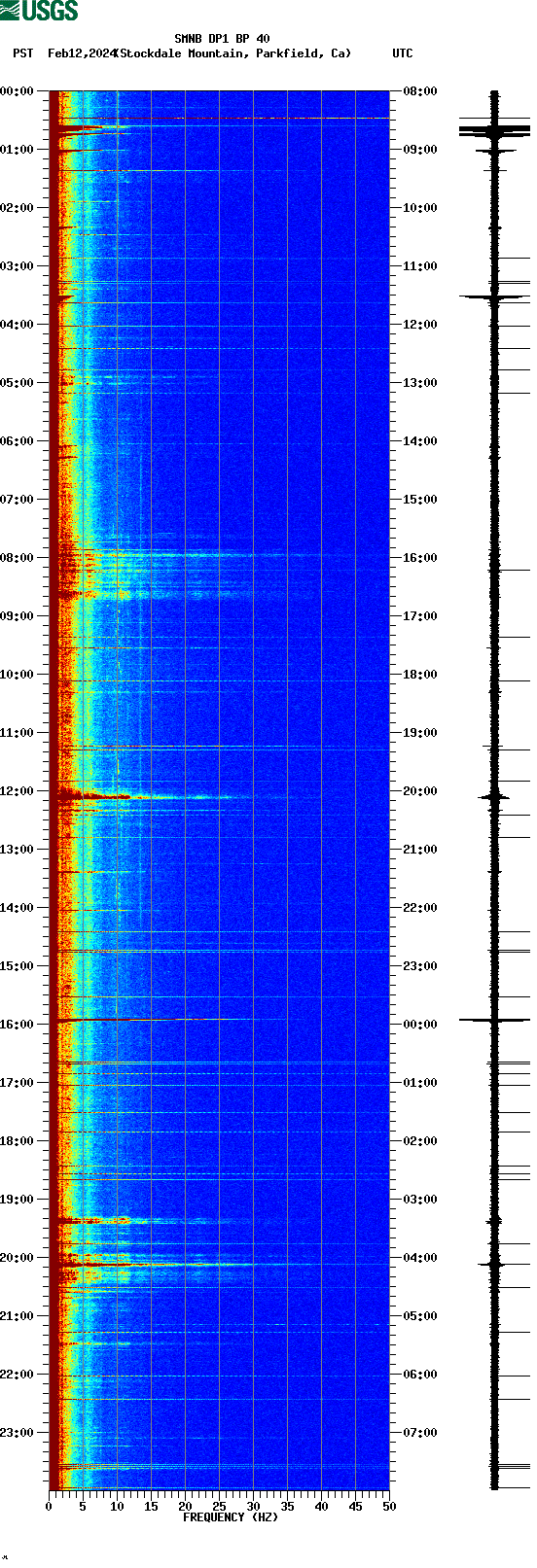Click the waveform spike near 03:30 PST

[x=494, y=297]
